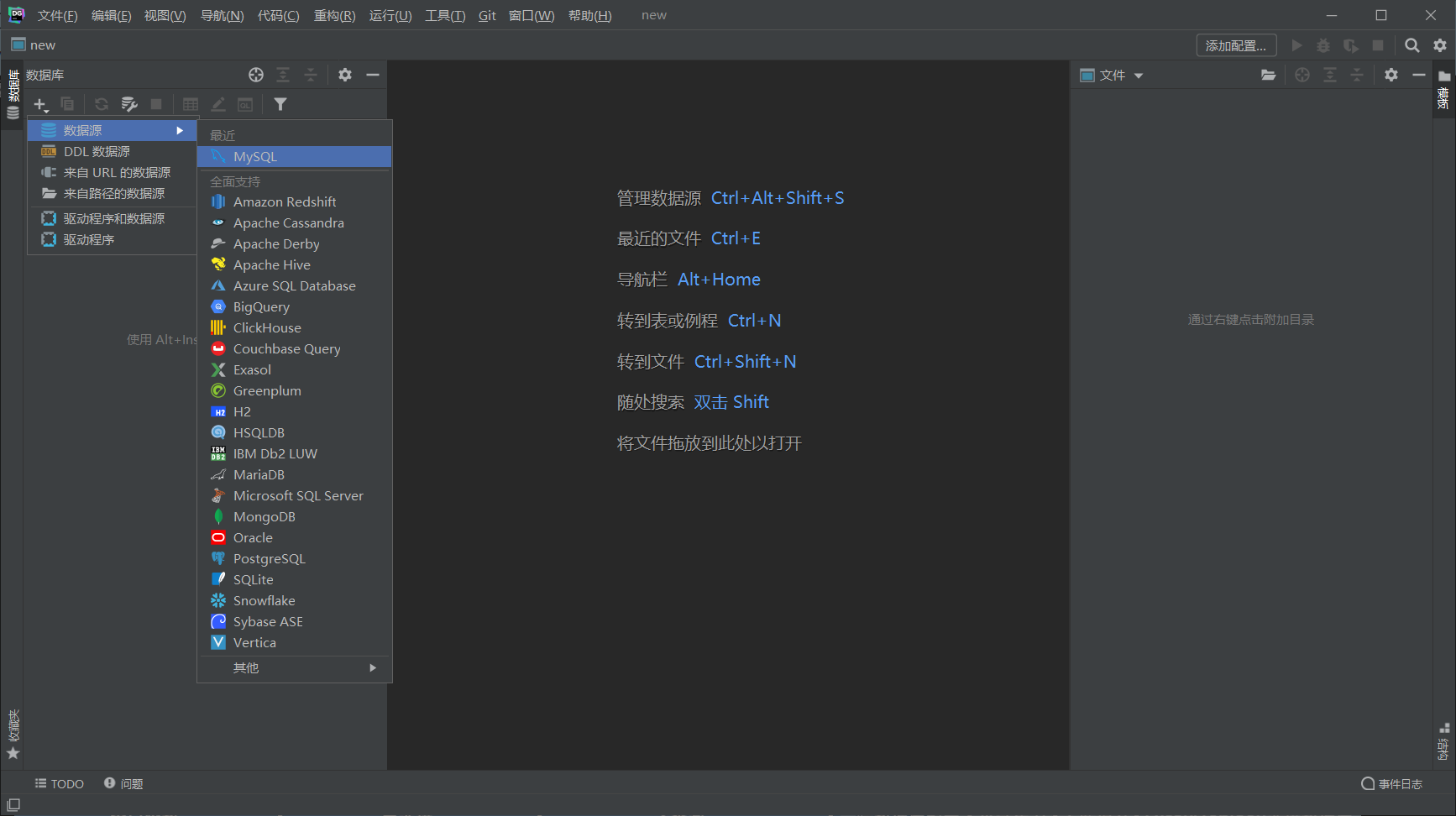Open the Git menu
1456x816 pixels.
487,15
